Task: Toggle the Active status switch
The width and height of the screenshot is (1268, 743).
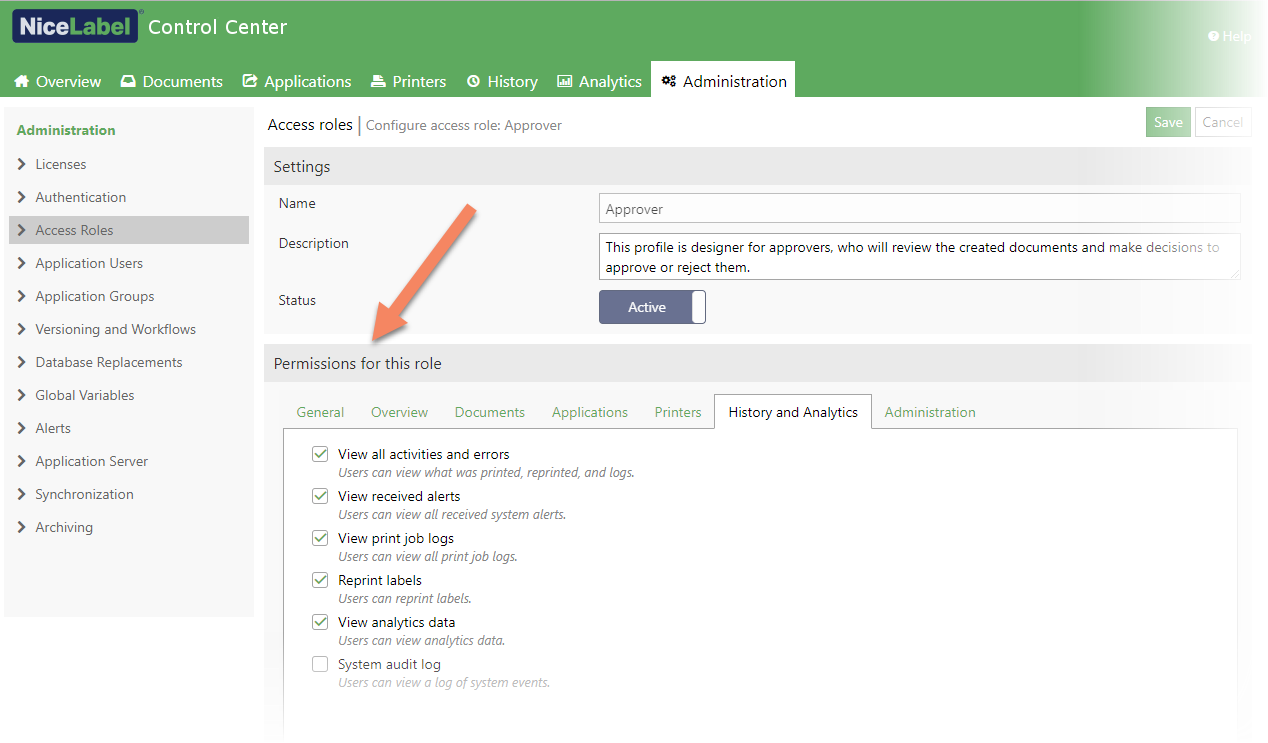Action: [652, 307]
